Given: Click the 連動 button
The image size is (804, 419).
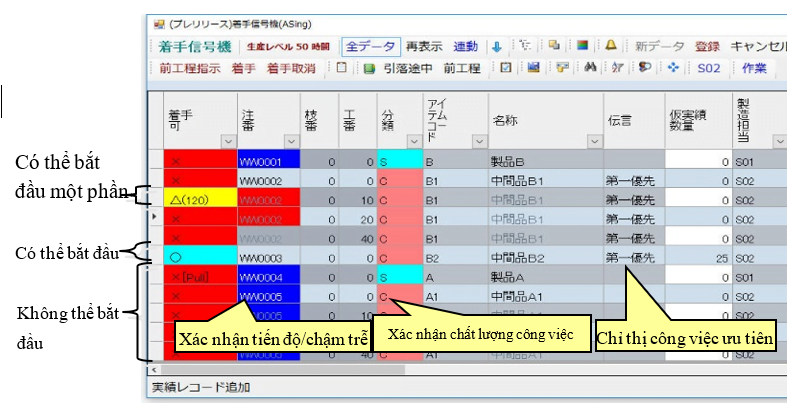Looking at the screenshot, I should 466,46.
